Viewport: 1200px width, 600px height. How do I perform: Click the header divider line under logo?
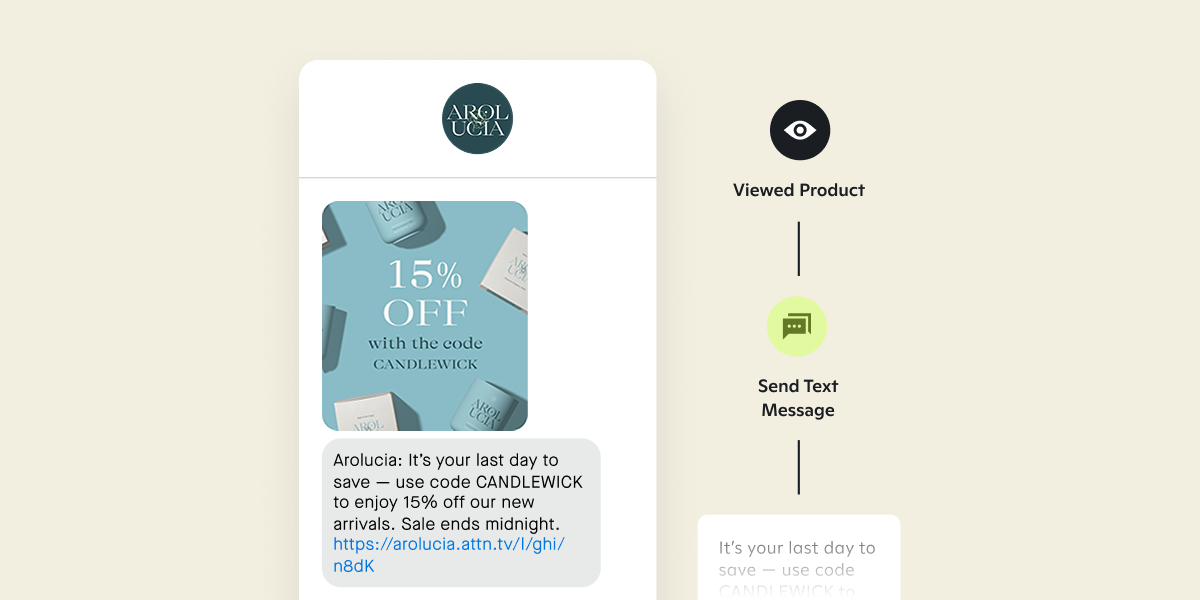[x=477, y=178]
